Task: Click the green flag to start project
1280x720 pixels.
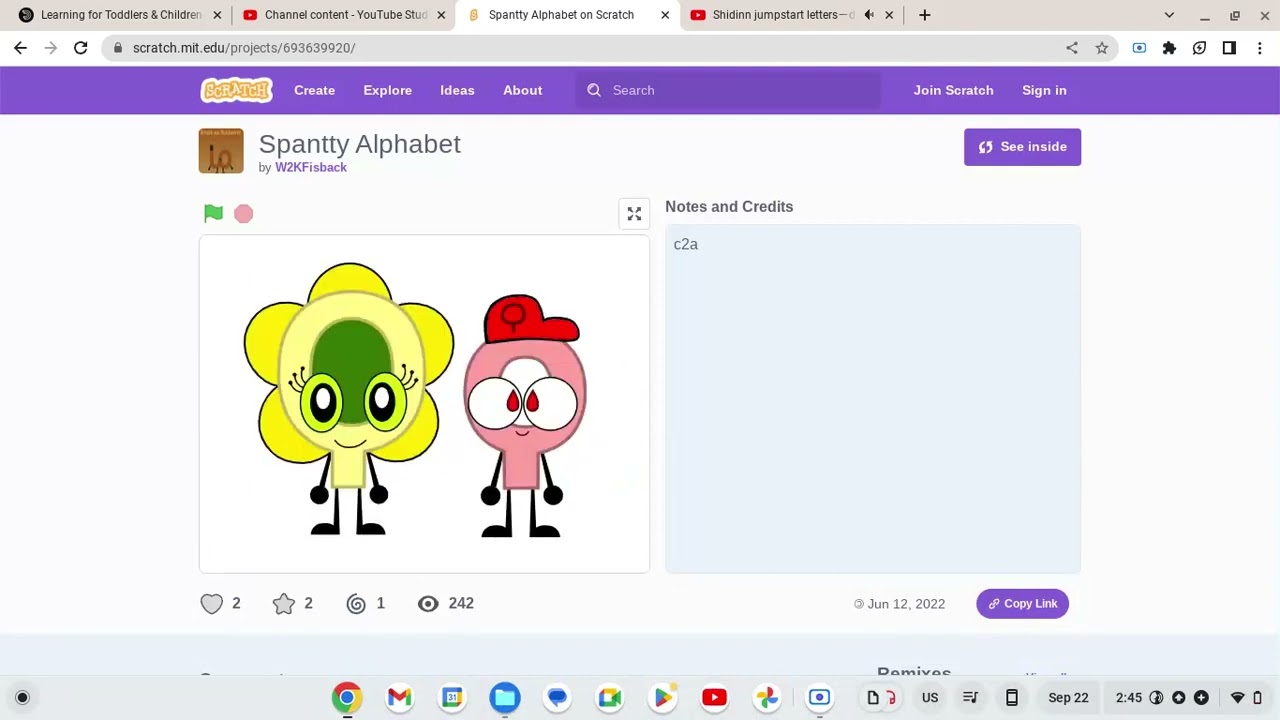Action: pos(213,213)
